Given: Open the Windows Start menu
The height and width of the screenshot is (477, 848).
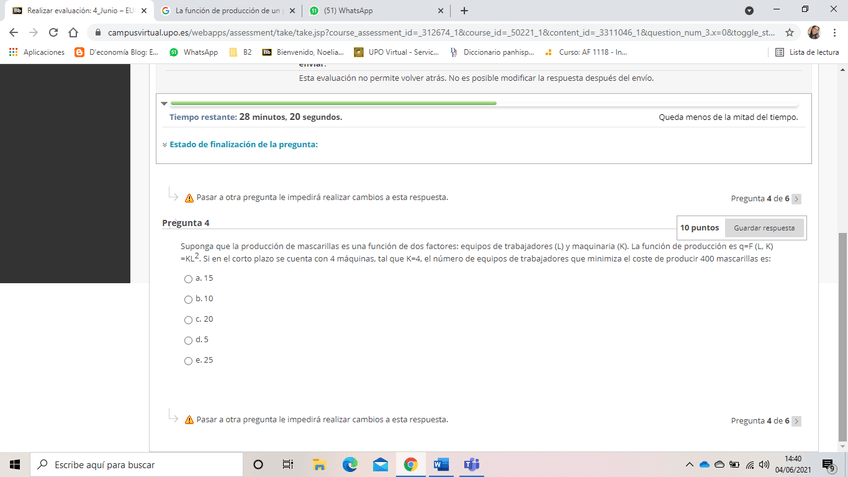Looking at the screenshot, I should tap(15, 465).
